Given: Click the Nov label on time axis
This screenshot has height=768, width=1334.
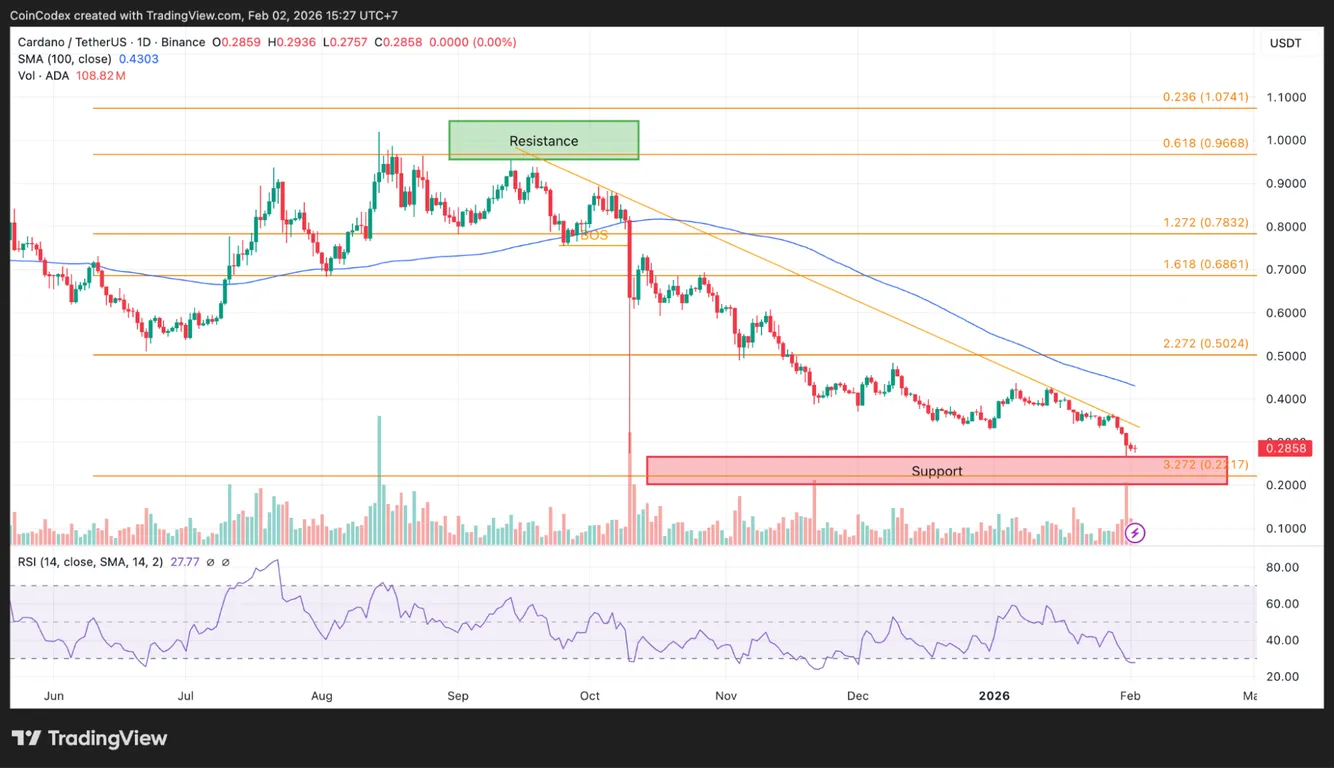Looking at the screenshot, I should (x=726, y=695).
